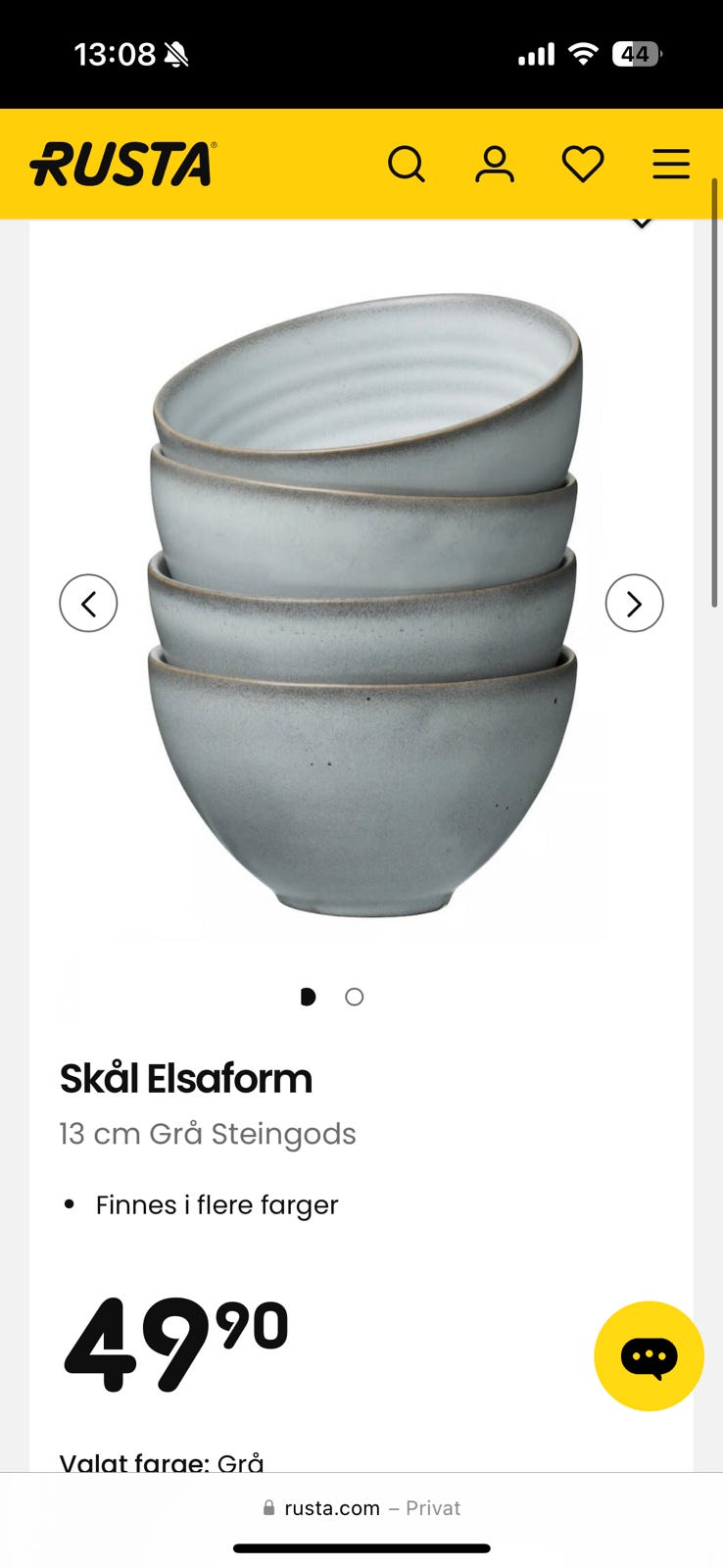Click the Finnes i flere farger text
723x1568 pixels.
coord(217,1204)
